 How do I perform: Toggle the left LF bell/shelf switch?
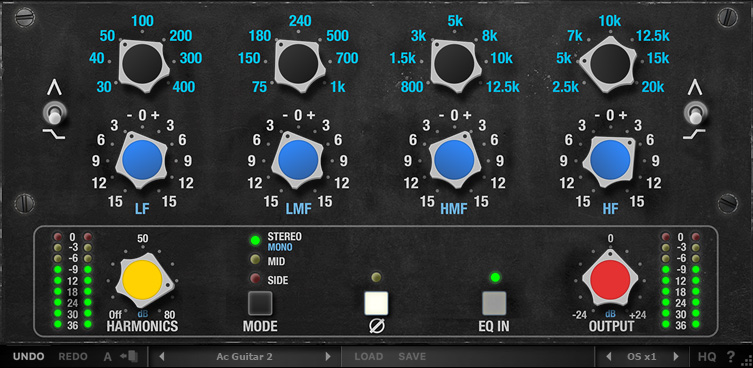click(54, 114)
